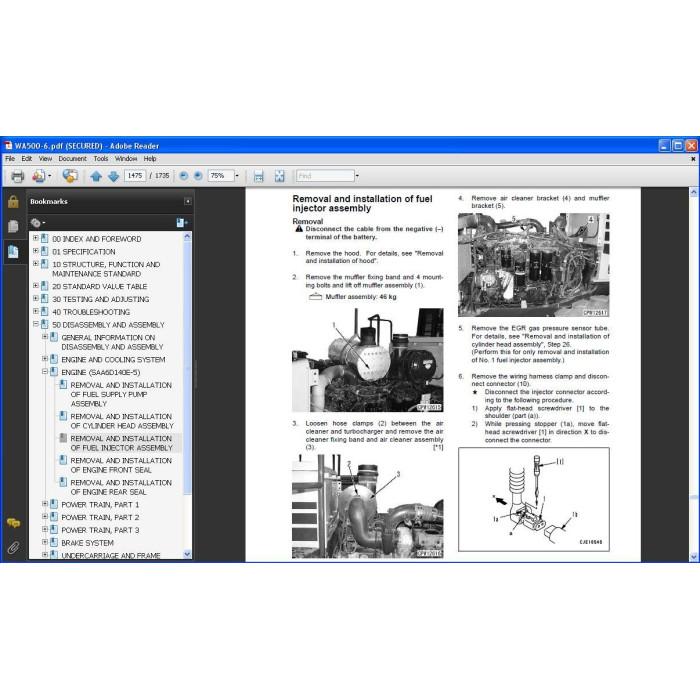The image size is (700, 700).
Task: Click the Print toolbar icon
Action: (x=17, y=176)
